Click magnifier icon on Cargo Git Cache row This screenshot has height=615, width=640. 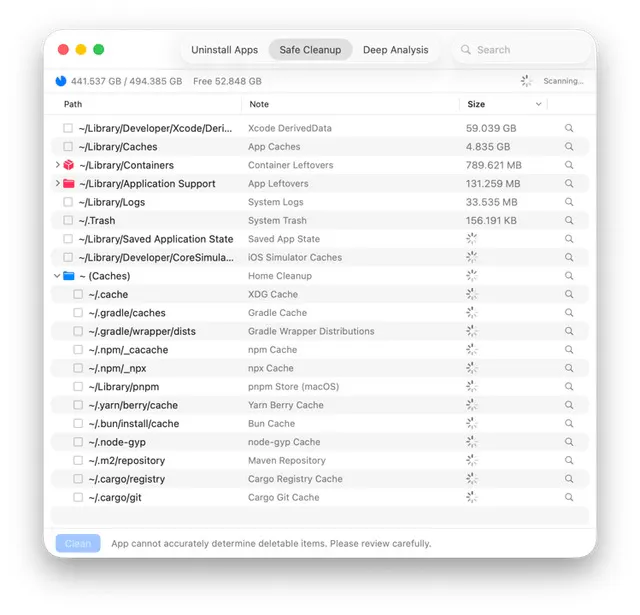click(569, 497)
